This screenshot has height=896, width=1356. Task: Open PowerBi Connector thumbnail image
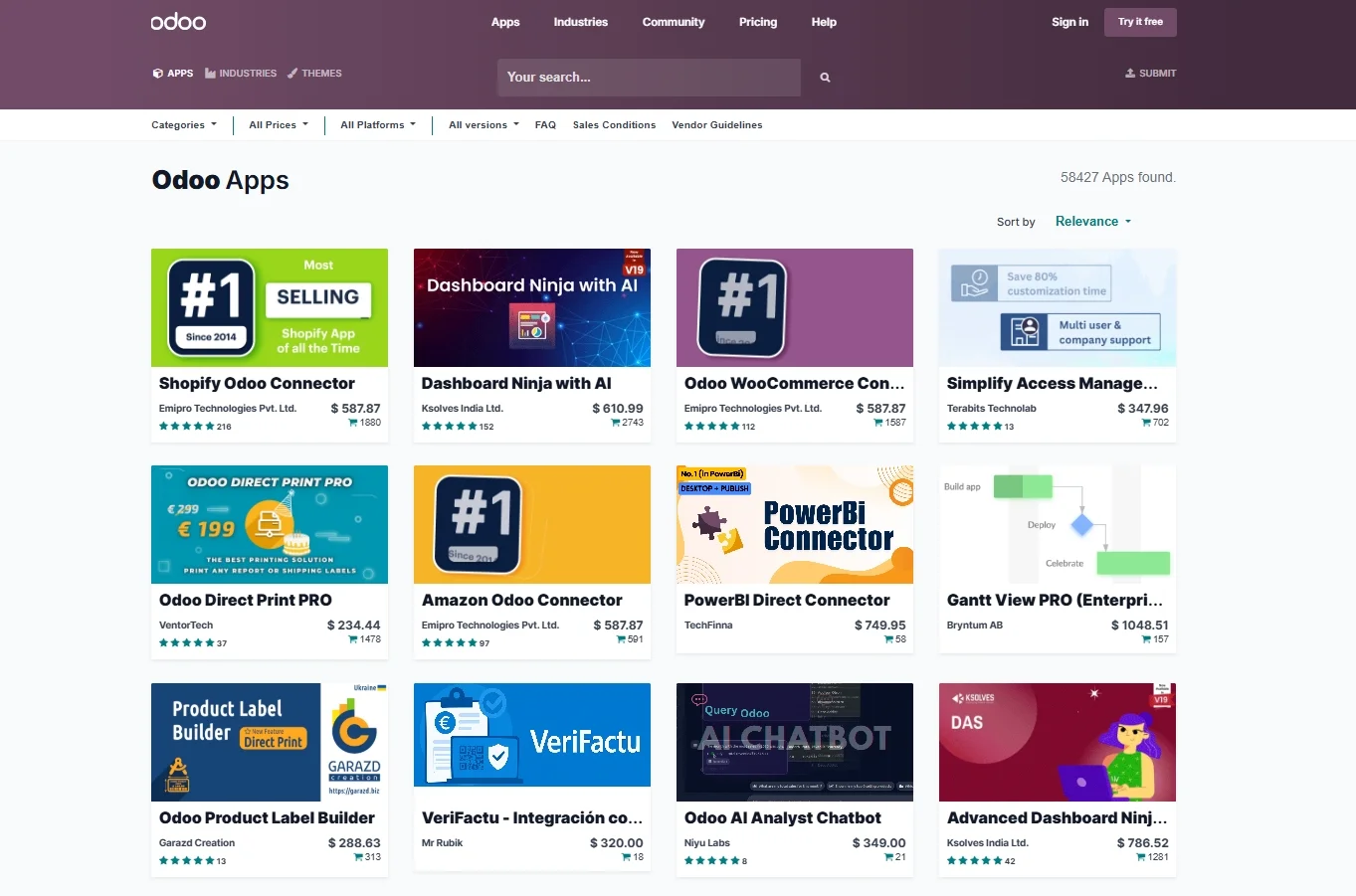coord(795,524)
